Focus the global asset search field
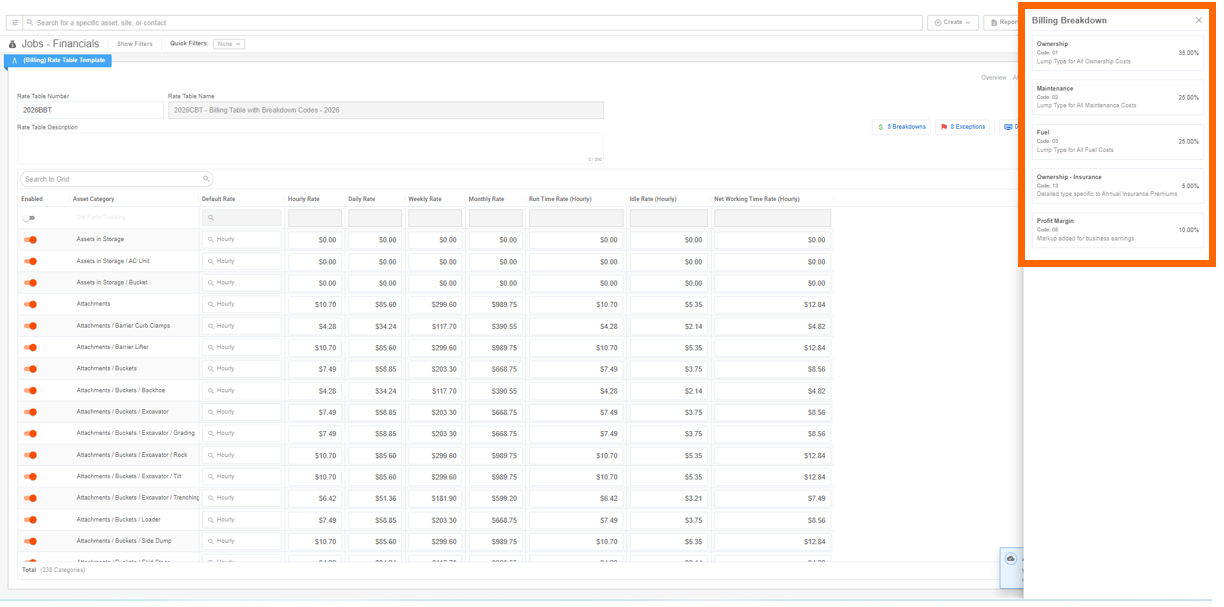The height and width of the screenshot is (607, 1224). (x=472, y=22)
